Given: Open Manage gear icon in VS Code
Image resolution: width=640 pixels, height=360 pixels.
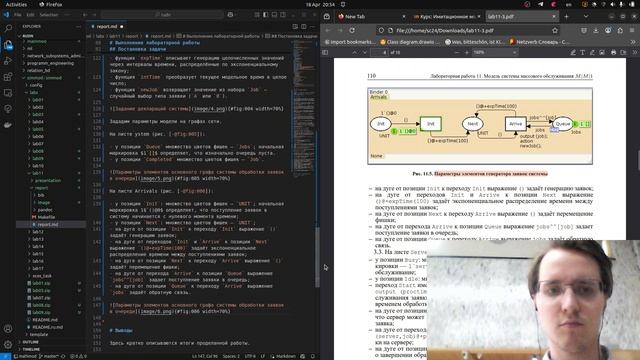Looking at the screenshot, I should pos(8,344).
